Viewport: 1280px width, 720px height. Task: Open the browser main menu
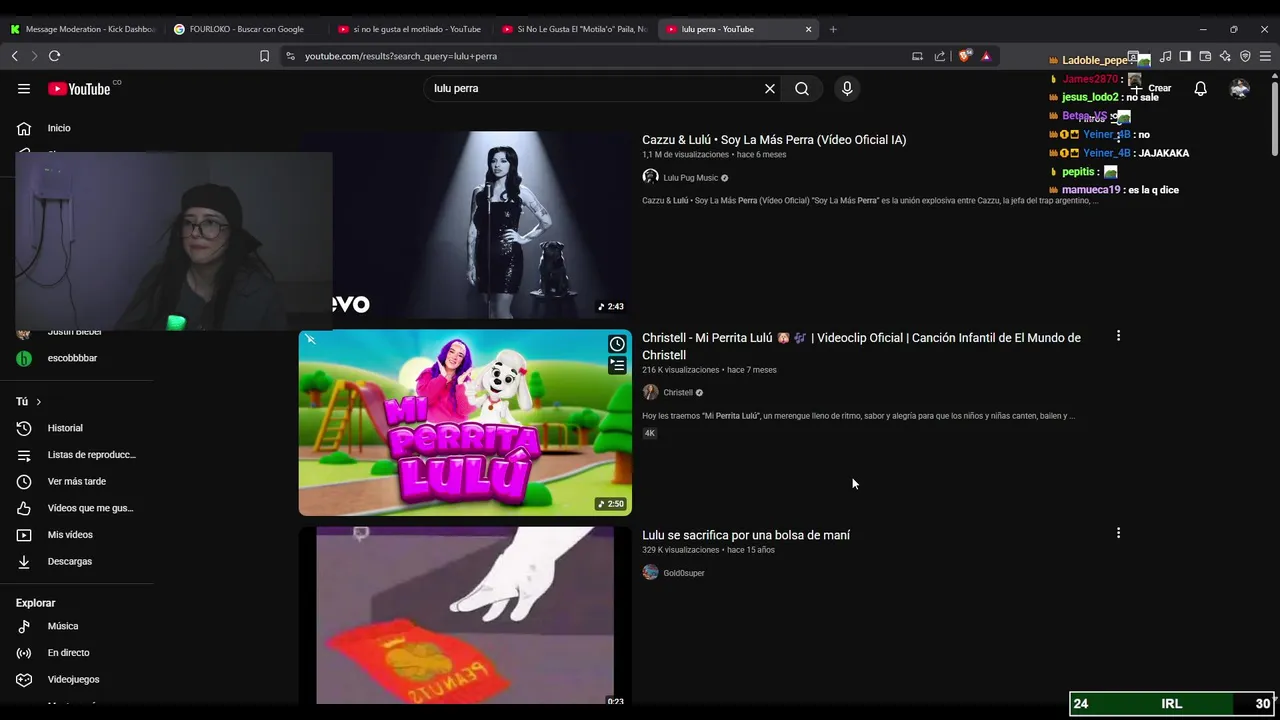(1265, 56)
